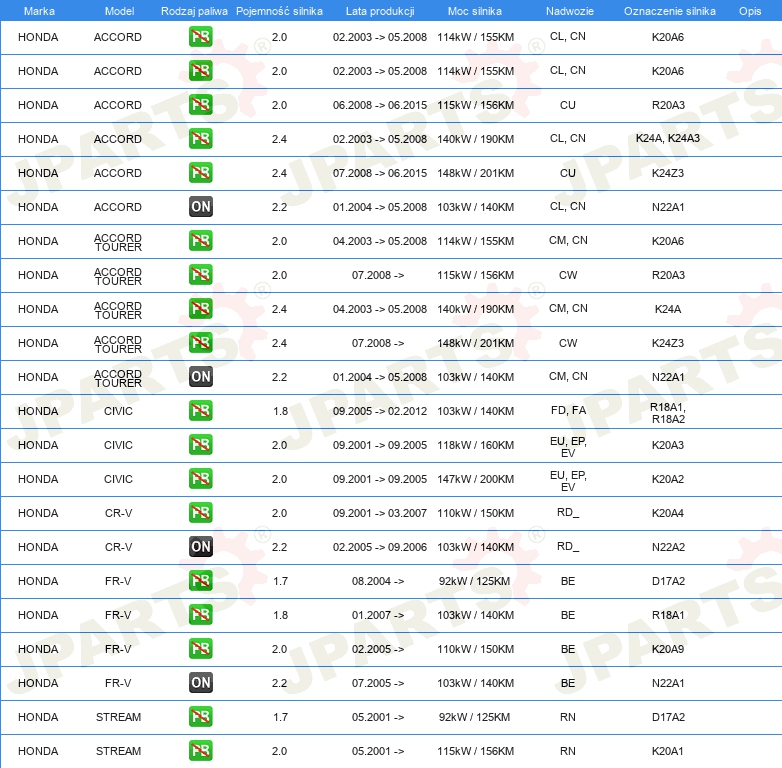This screenshot has width=782, height=768.
Task: Click the petrol icon in the FR-V D17A2 row
Action: point(200,580)
